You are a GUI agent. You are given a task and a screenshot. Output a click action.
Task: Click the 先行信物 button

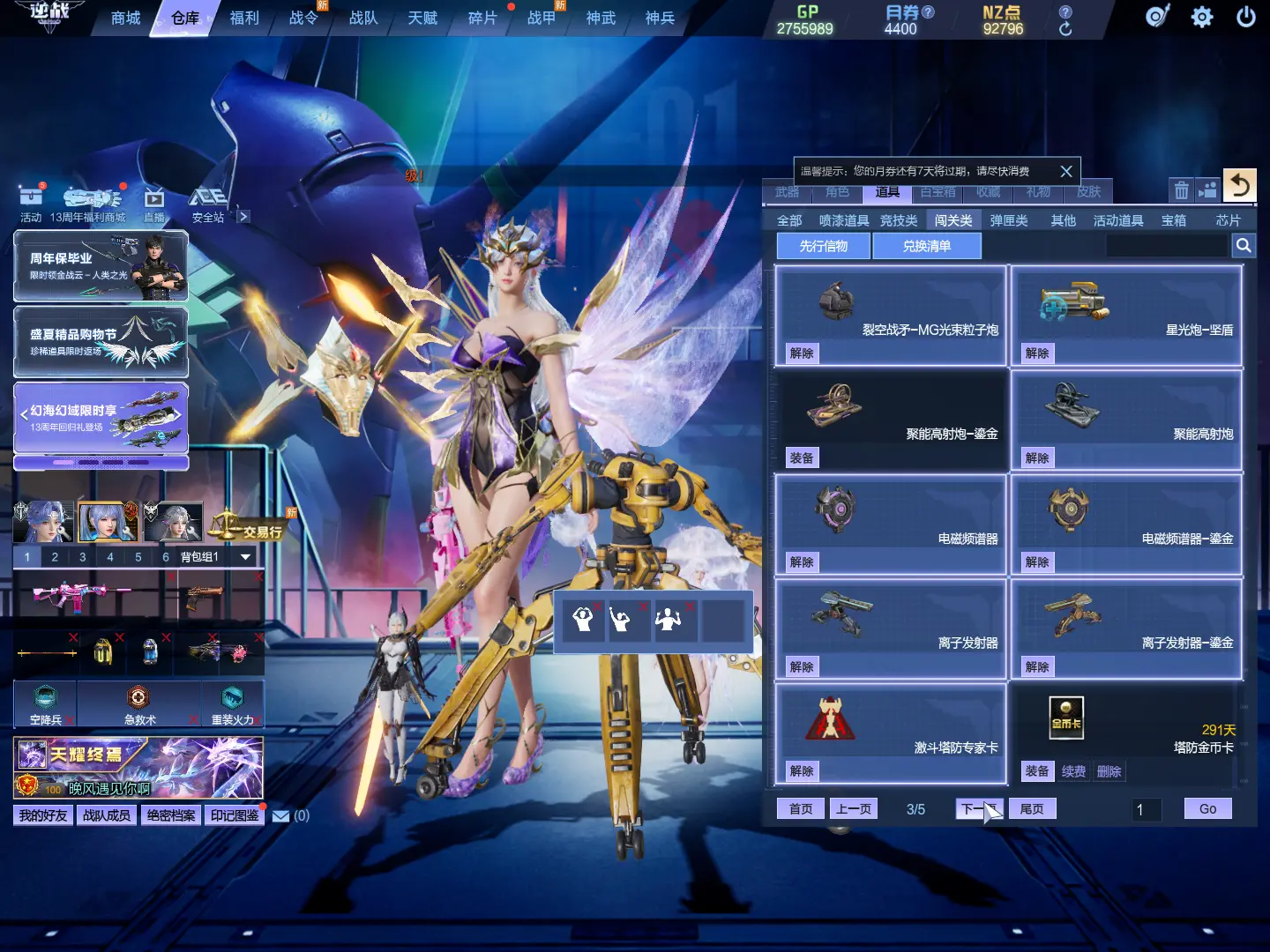824,246
